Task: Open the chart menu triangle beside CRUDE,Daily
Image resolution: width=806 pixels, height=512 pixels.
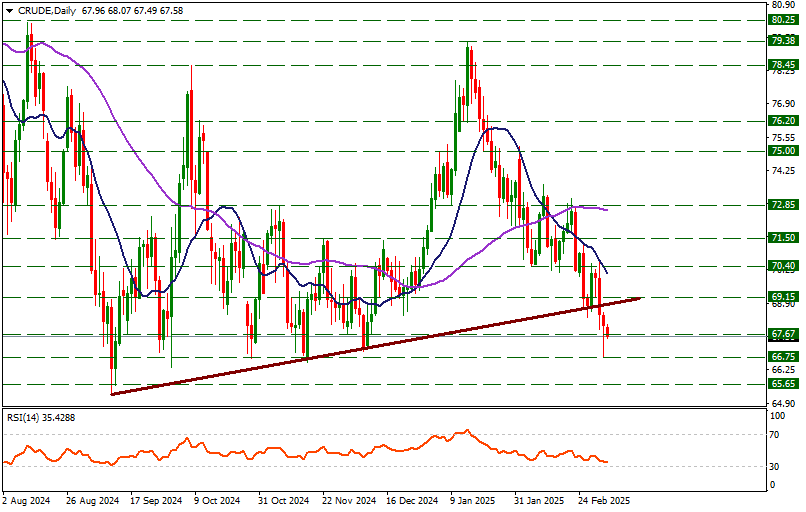Action: (10, 11)
